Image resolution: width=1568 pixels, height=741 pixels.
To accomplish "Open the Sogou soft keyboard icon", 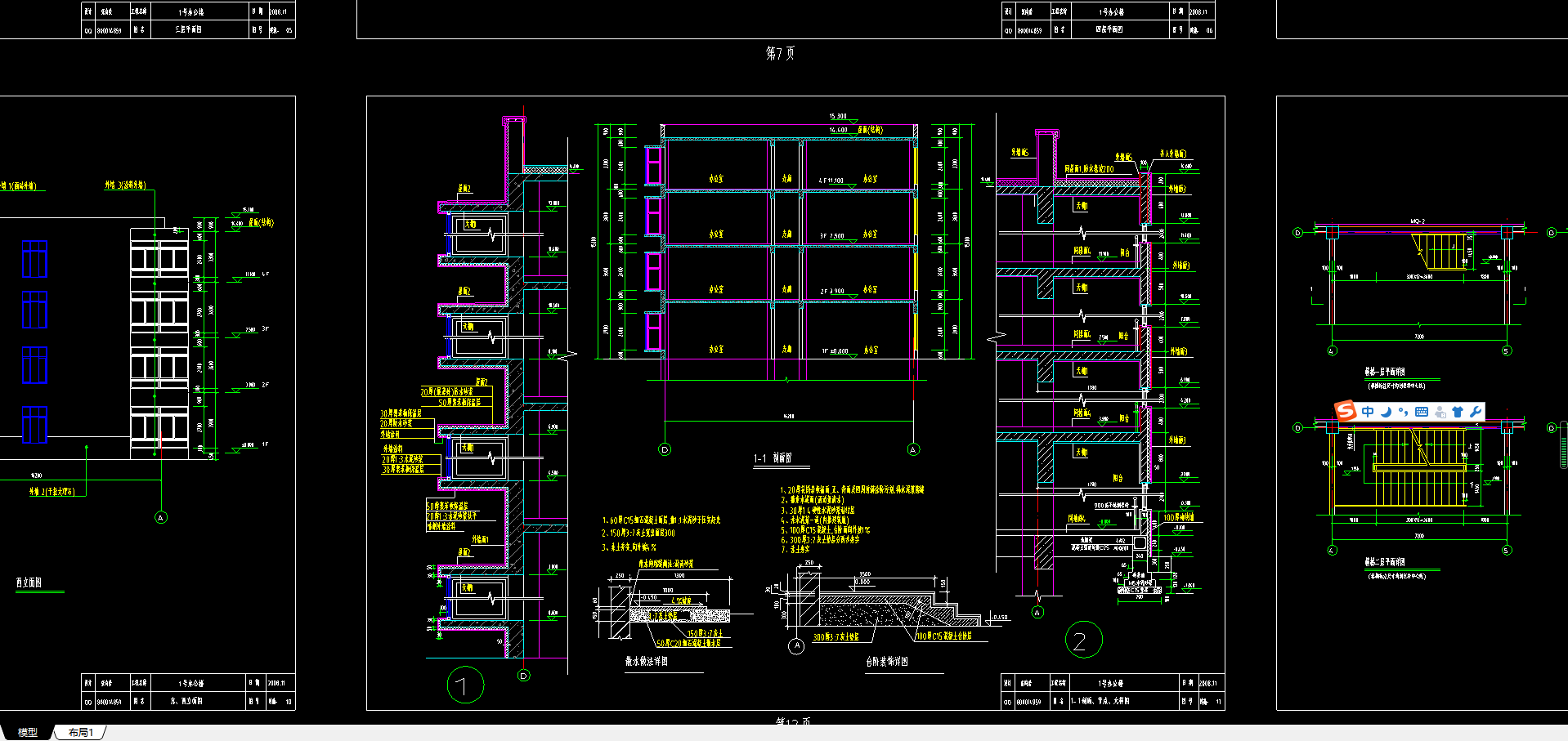I will (x=1422, y=412).
